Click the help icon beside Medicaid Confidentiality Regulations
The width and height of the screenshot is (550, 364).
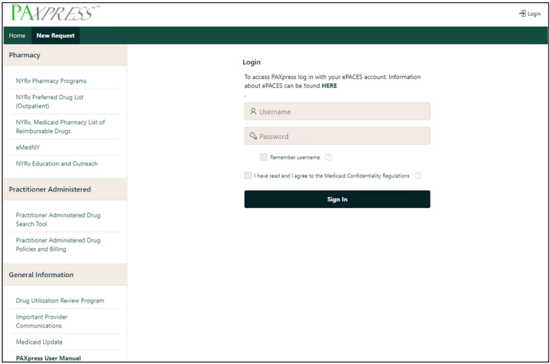pyautogui.click(x=418, y=176)
